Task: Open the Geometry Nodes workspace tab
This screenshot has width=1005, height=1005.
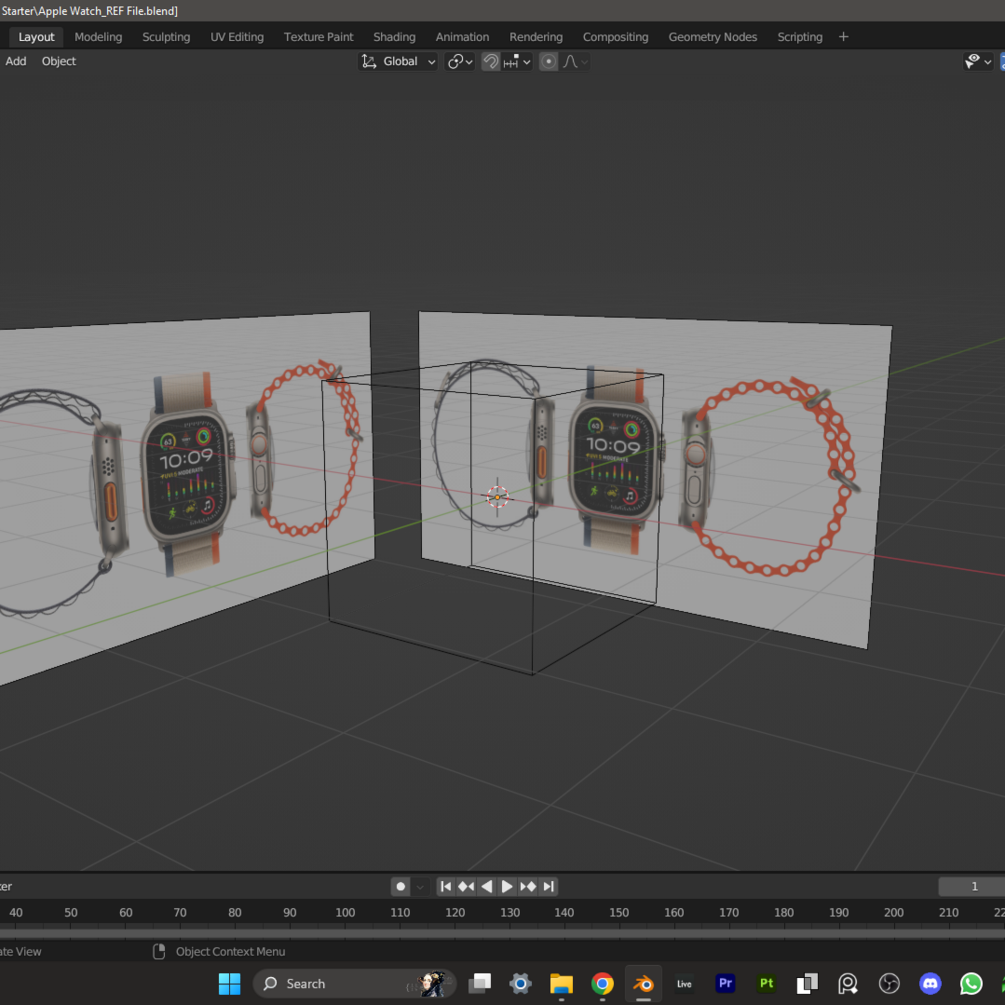Action: point(713,37)
